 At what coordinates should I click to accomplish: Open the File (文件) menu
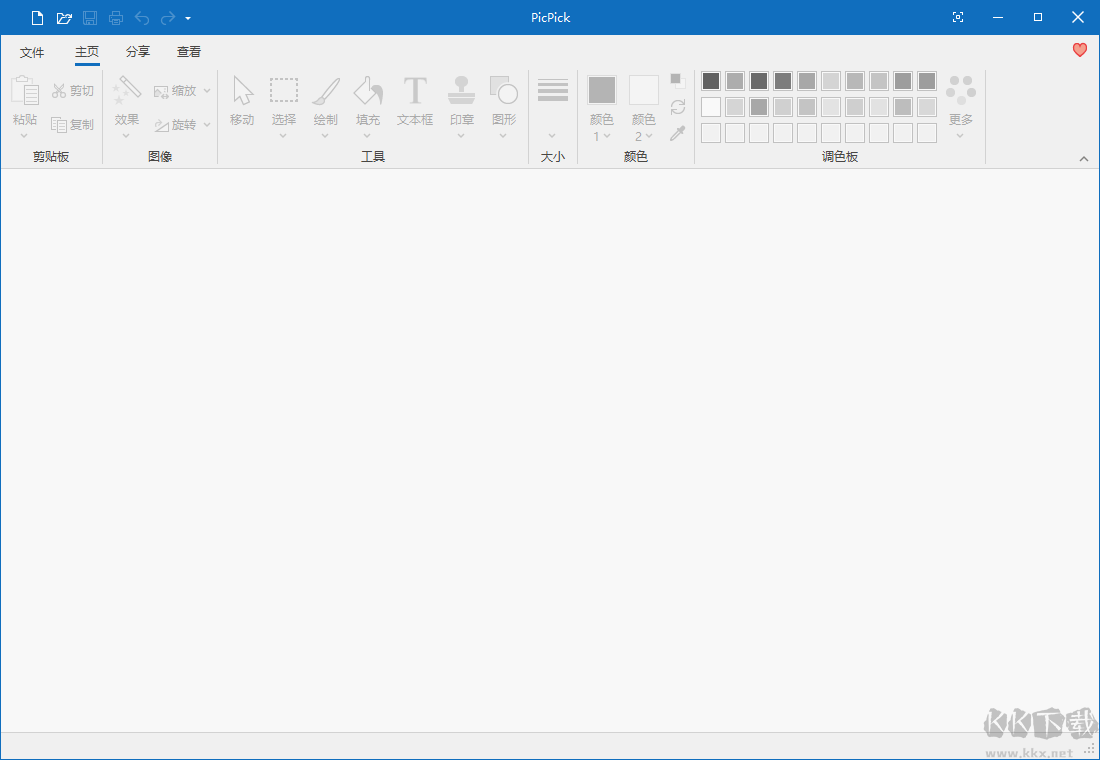(x=32, y=52)
